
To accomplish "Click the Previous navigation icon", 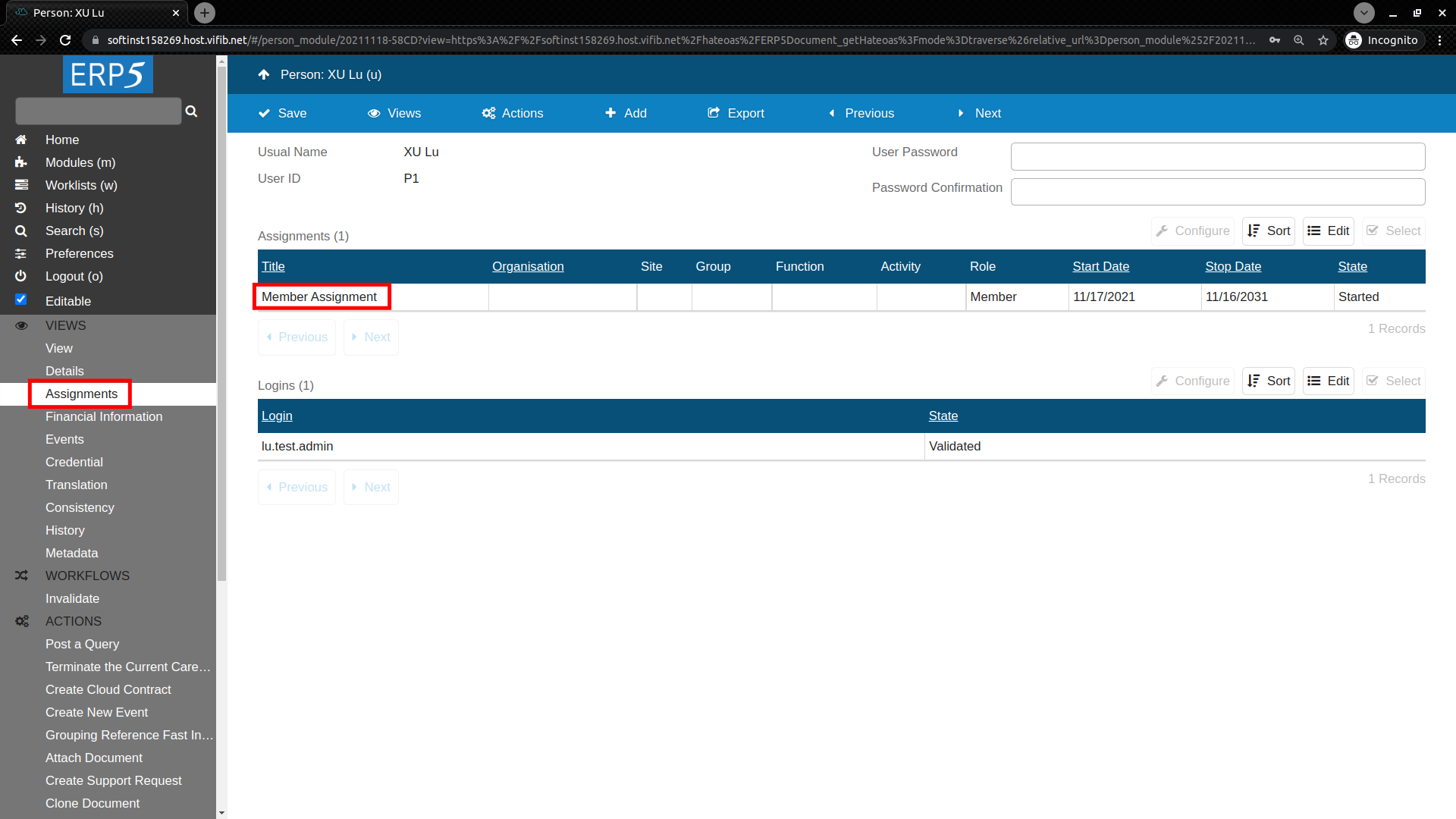I will pyautogui.click(x=833, y=113).
